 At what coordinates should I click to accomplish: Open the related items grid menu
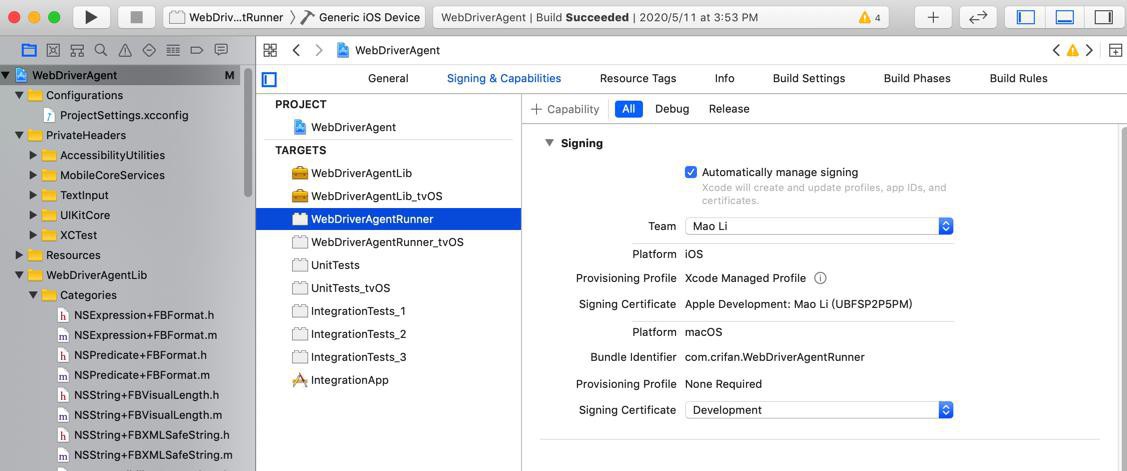270,50
